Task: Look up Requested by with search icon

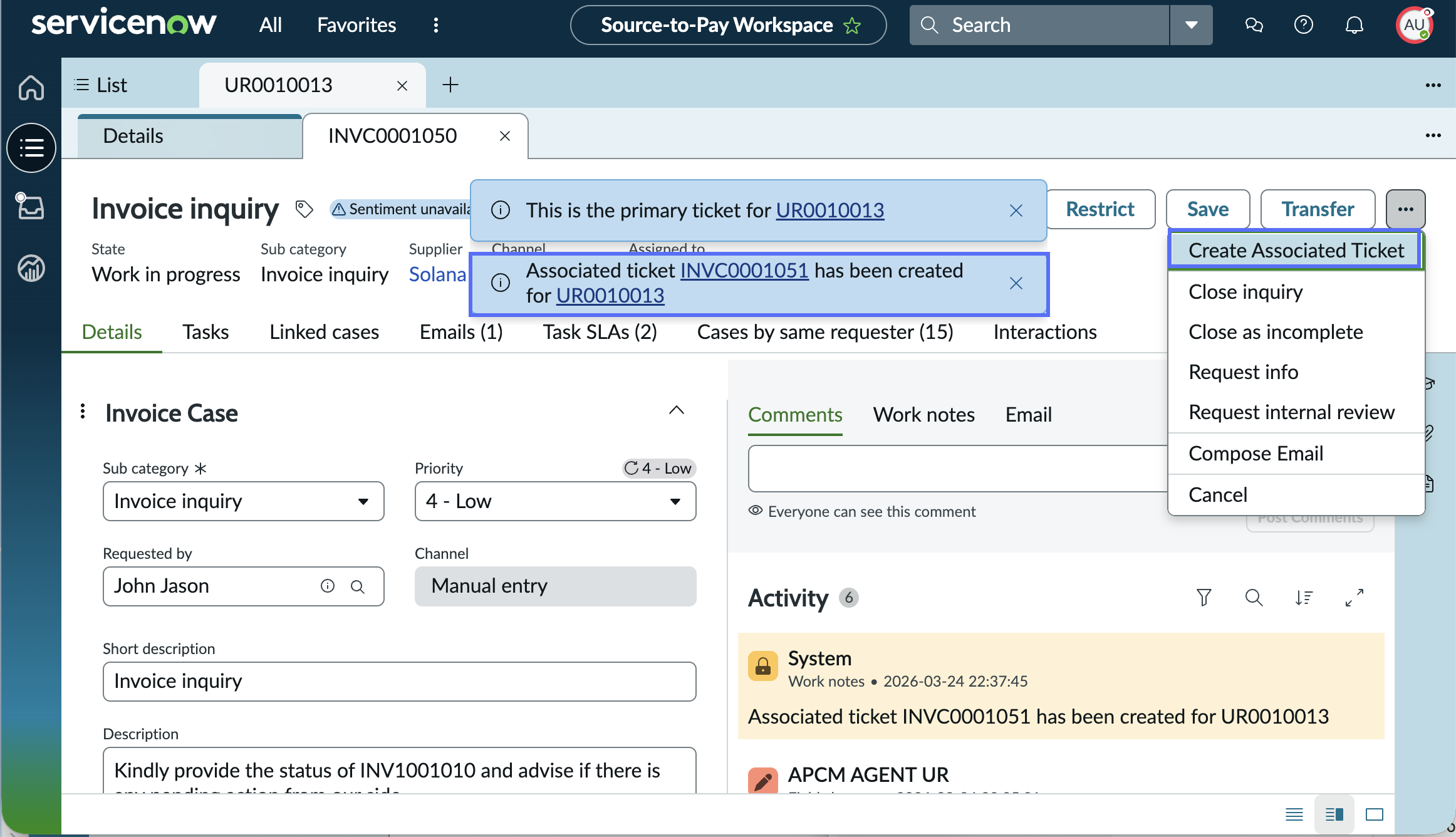Action: coord(358,586)
